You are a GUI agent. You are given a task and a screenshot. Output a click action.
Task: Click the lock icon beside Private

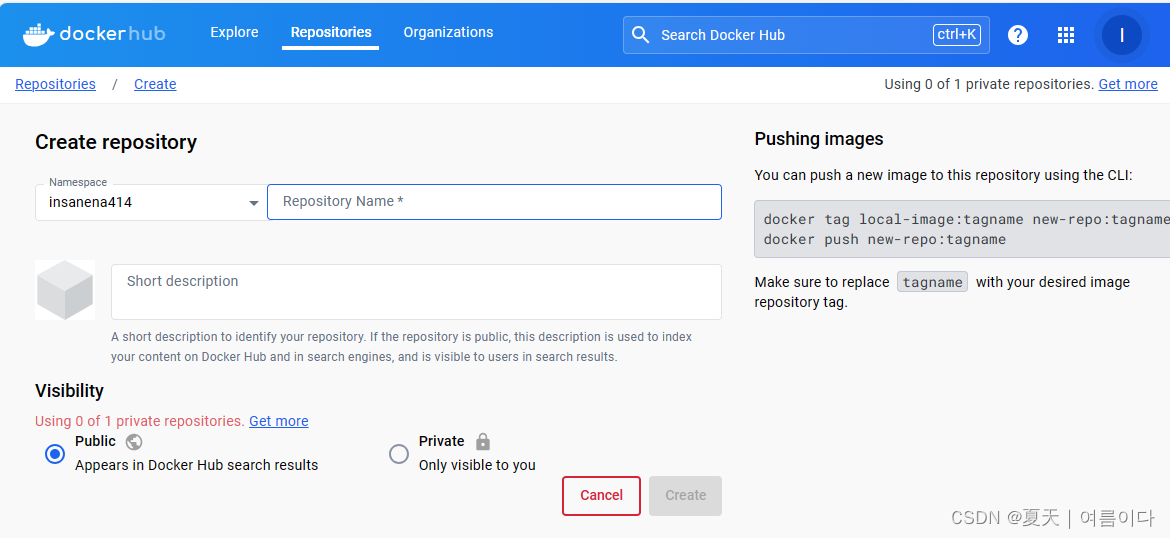pyautogui.click(x=483, y=442)
